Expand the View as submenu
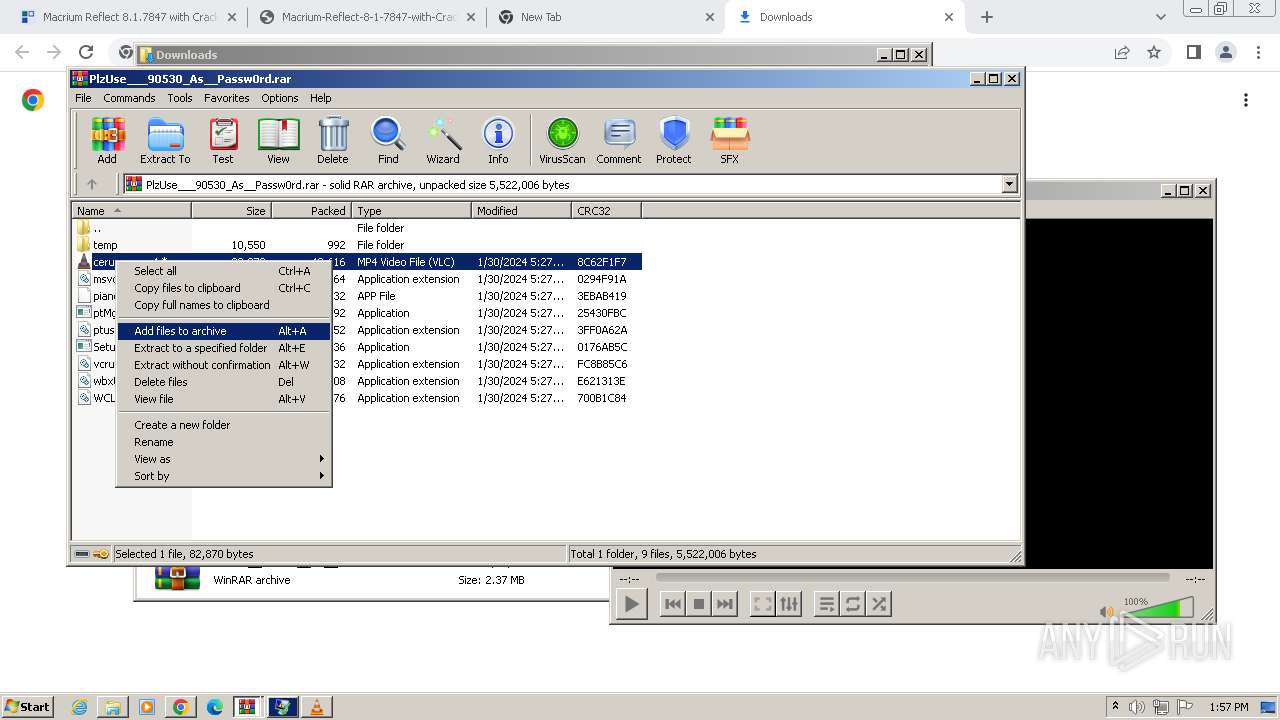Image resolution: width=1280 pixels, height=720 pixels. [224, 459]
